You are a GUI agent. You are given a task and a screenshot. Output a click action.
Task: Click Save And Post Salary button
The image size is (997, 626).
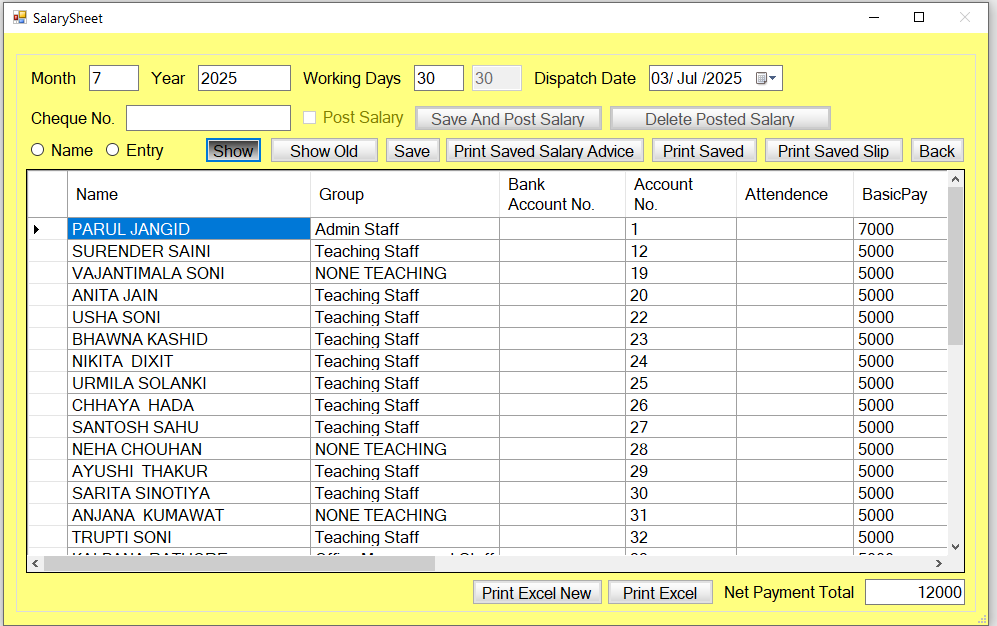pos(508,119)
